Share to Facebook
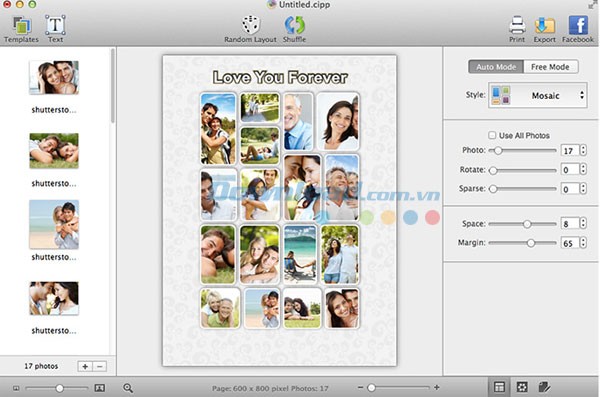Screen dimensions: 600x397 (578, 29)
